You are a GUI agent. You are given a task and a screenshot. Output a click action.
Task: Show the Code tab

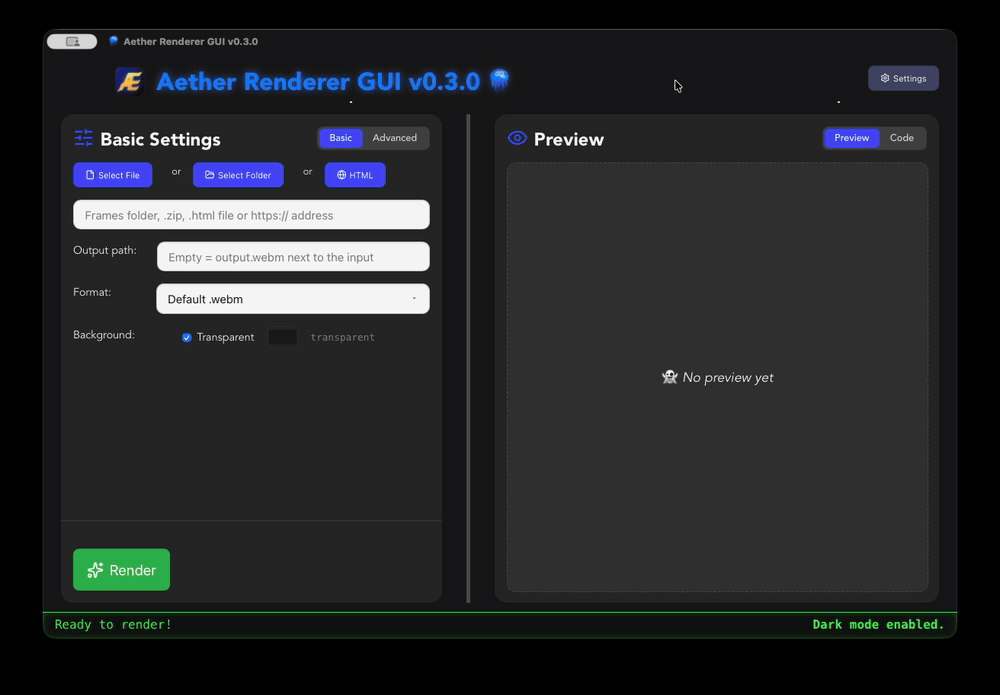pyautogui.click(x=902, y=138)
